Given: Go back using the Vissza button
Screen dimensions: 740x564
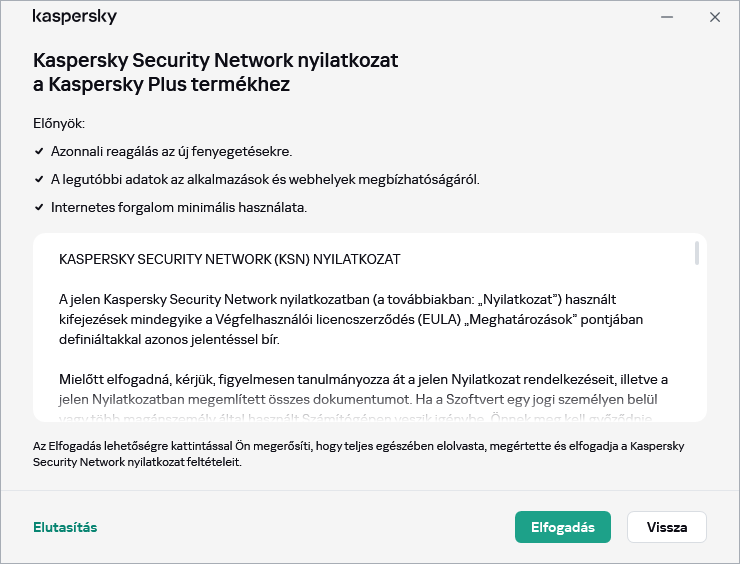Looking at the screenshot, I should tap(666, 527).
